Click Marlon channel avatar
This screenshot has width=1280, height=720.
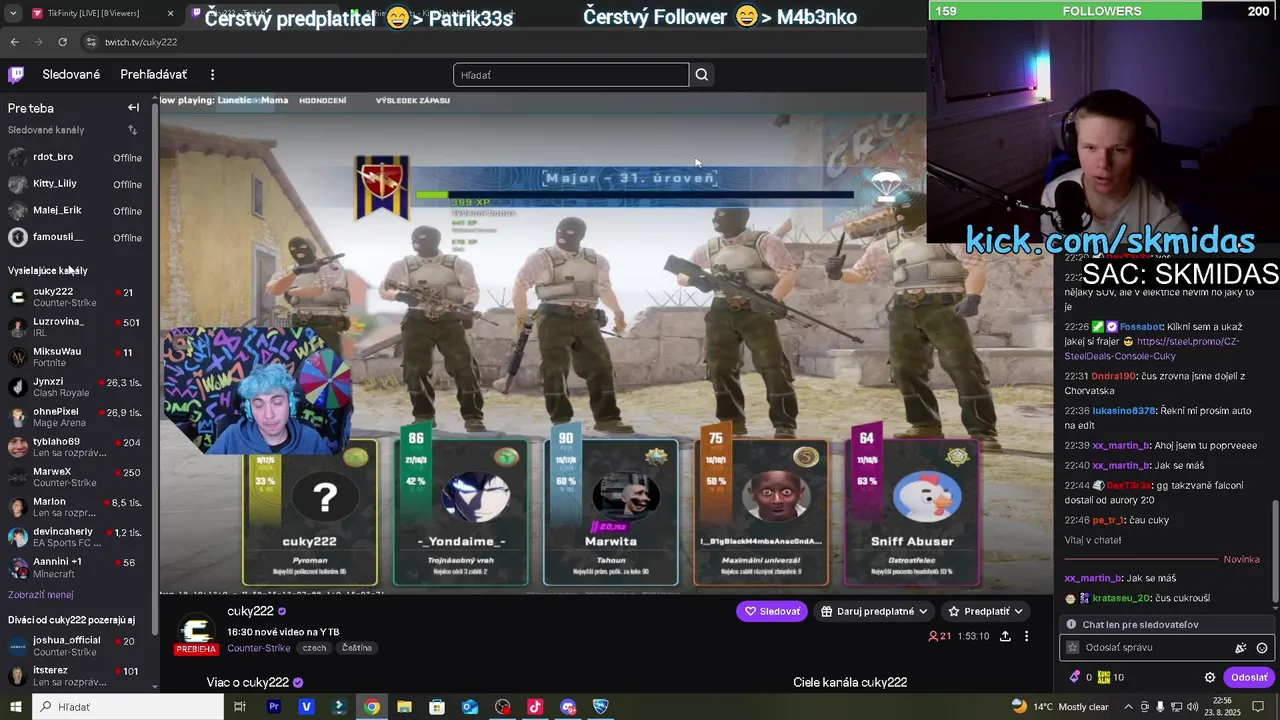tap(17, 507)
